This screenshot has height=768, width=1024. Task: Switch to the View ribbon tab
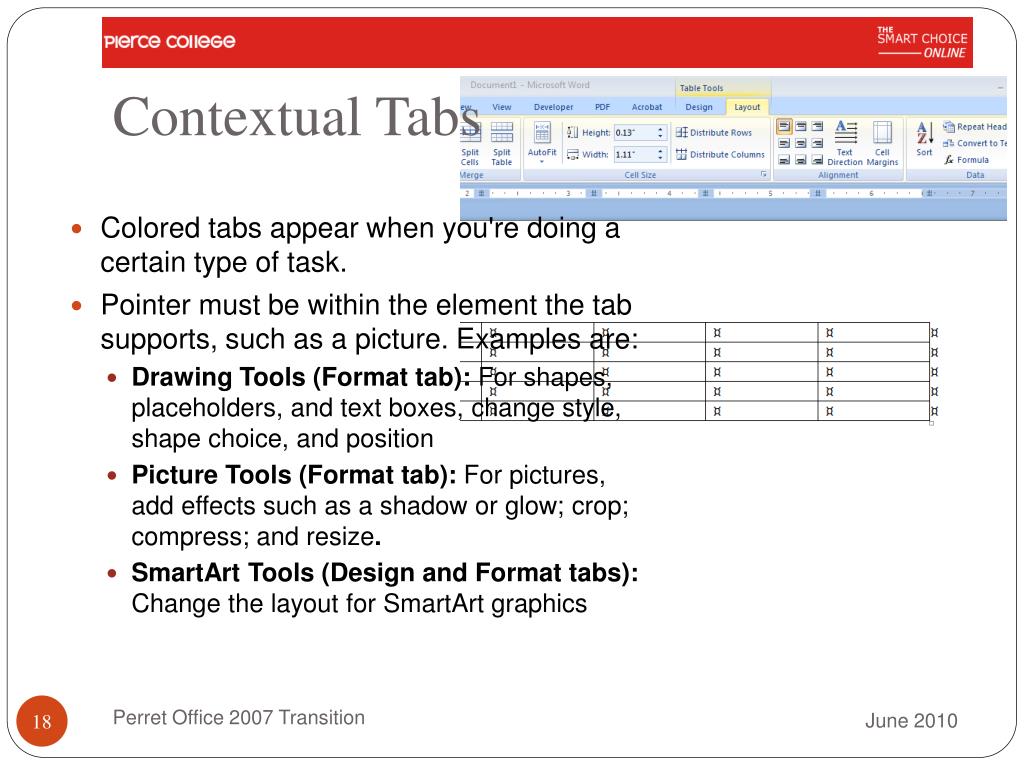[x=502, y=107]
